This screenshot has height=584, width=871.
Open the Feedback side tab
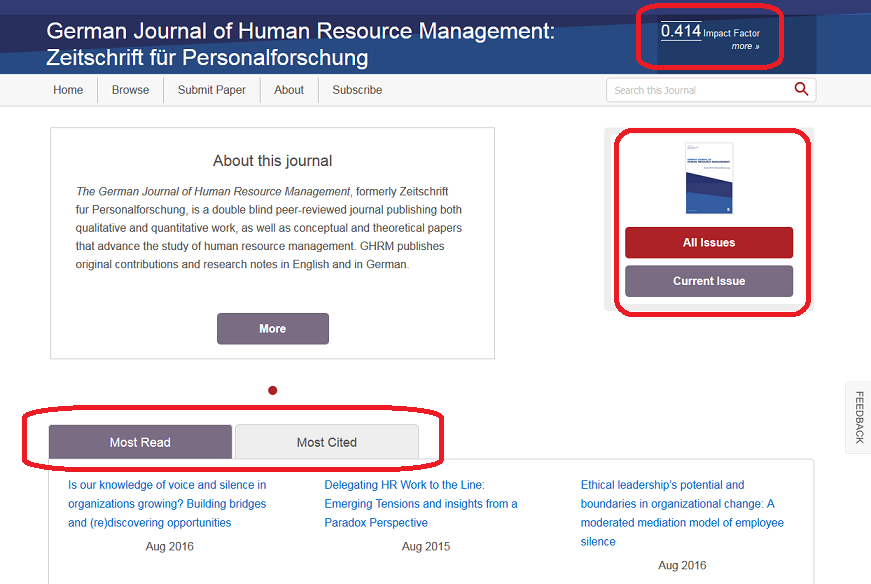(x=858, y=417)
